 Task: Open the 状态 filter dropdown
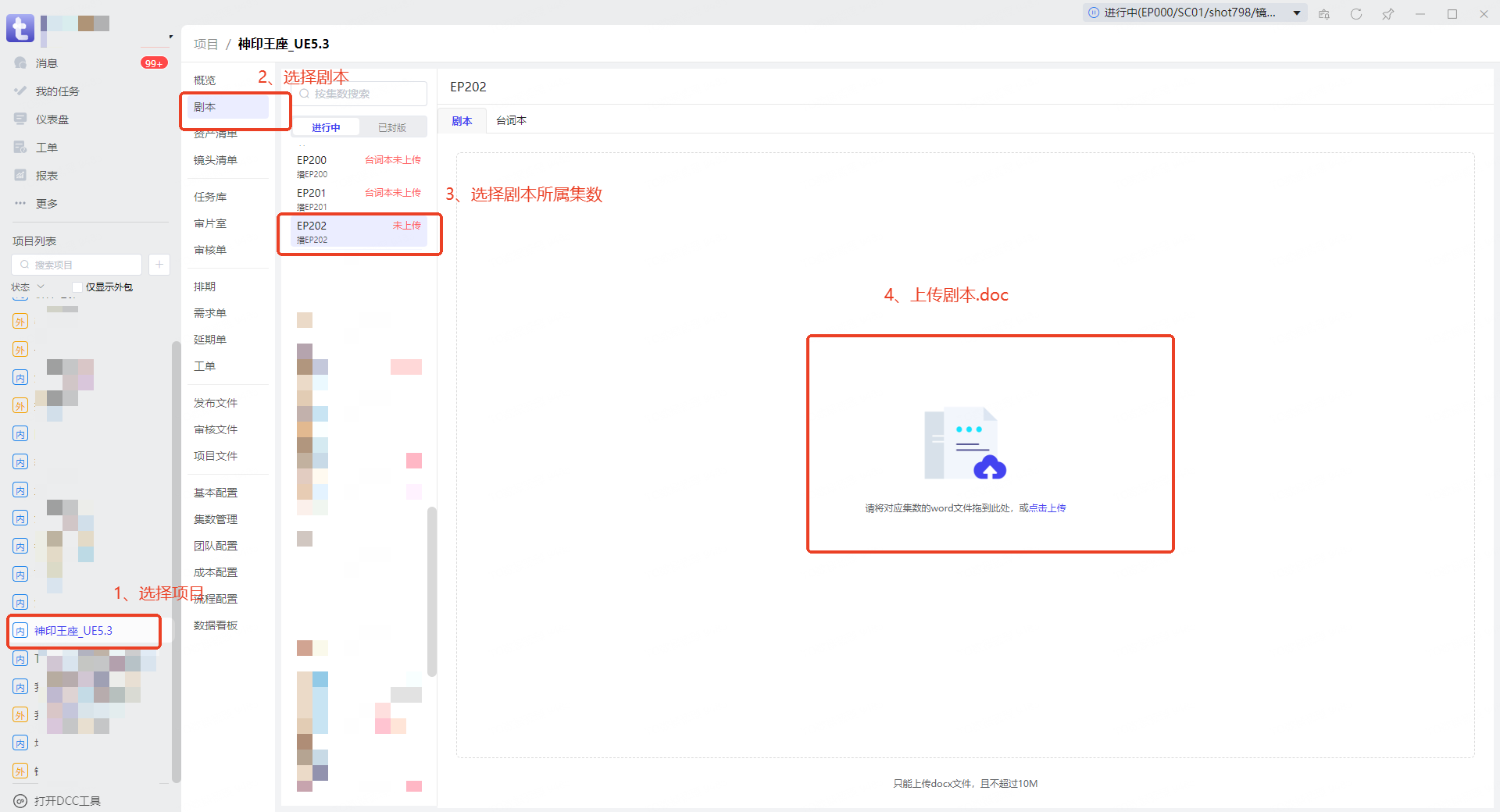(x=27, y=287)
